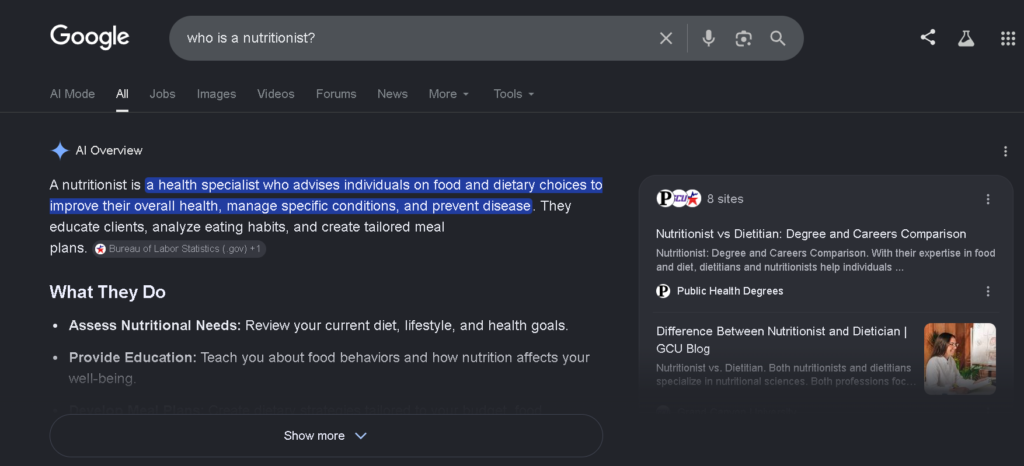Open AI Overview three-dot options menu
The image size is (1024, 466).
click(1005, 151)
